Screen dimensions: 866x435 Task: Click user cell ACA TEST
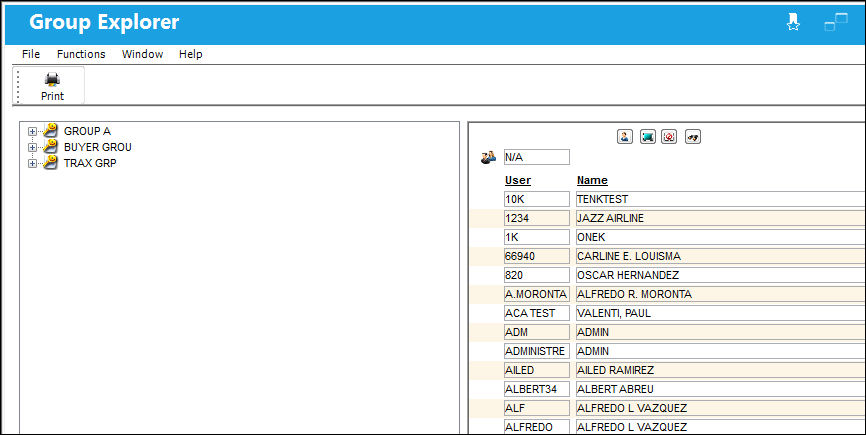(536, 313)
